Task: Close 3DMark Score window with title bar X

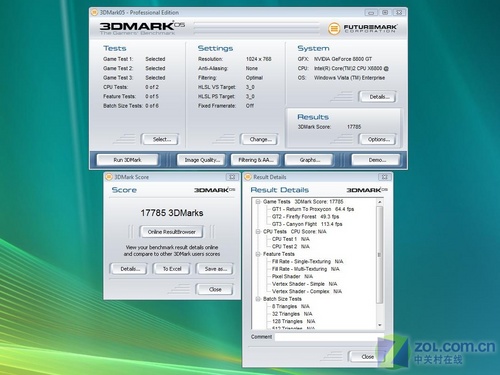Action: click(232, 177)
